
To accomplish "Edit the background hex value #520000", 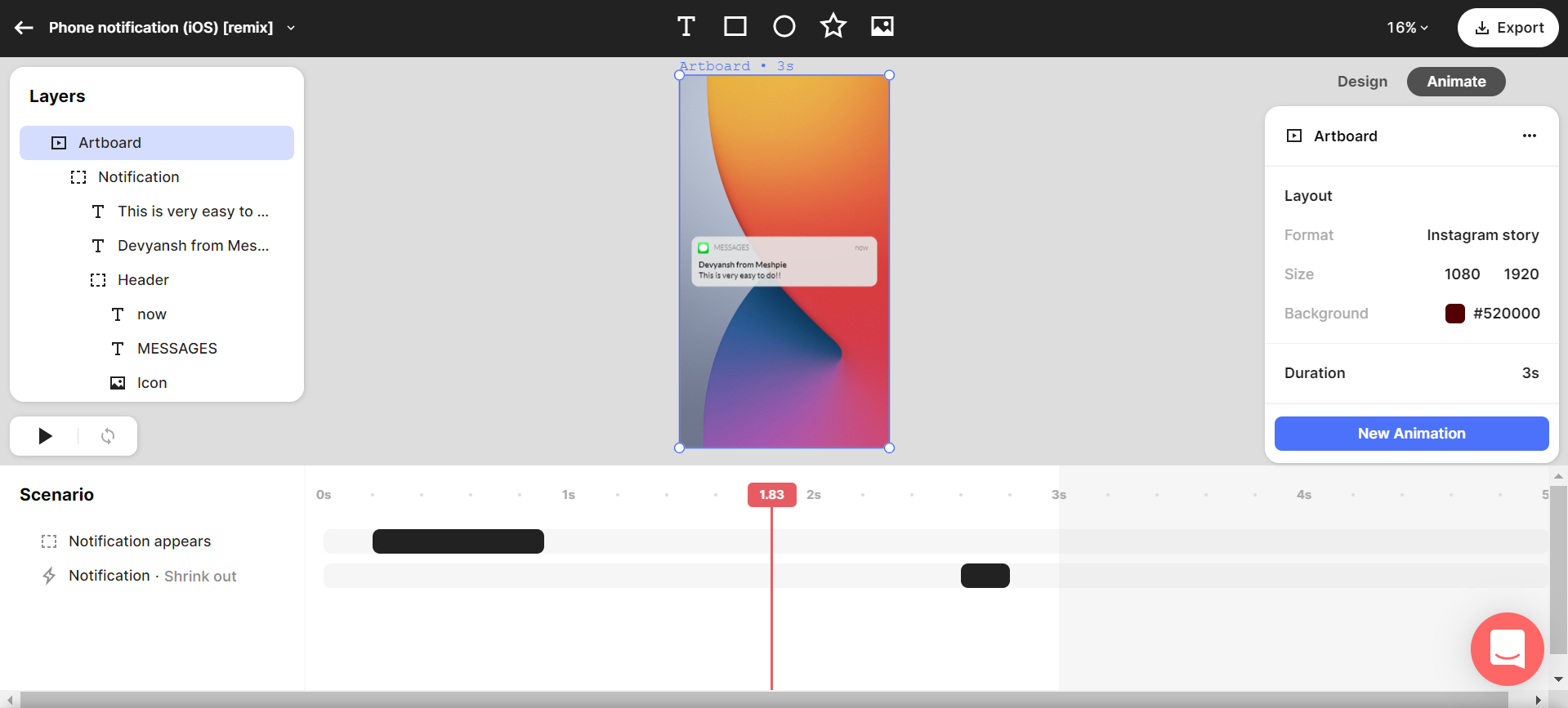I will [x=1507, y=314].
